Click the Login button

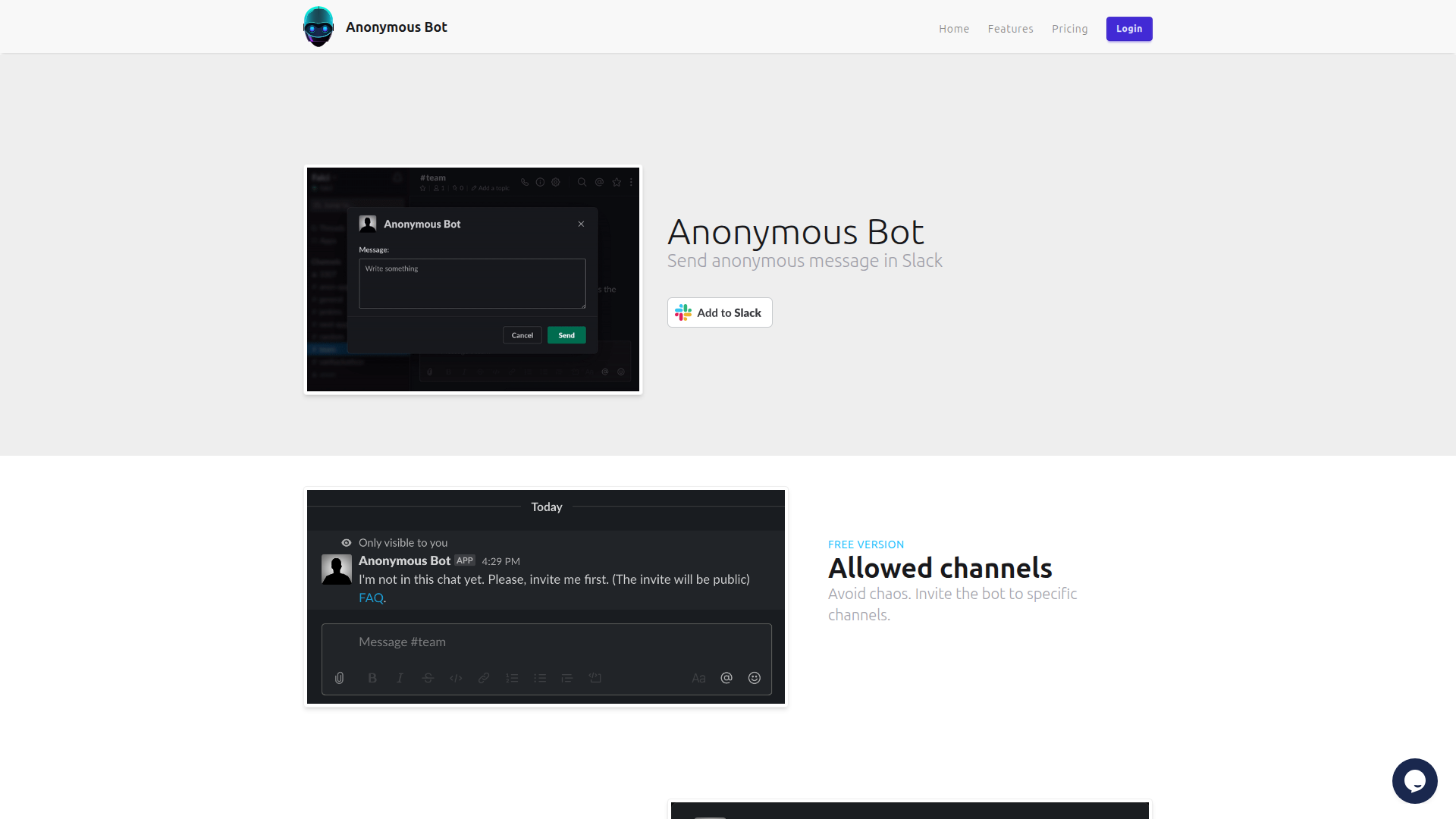pos(1129,29)
